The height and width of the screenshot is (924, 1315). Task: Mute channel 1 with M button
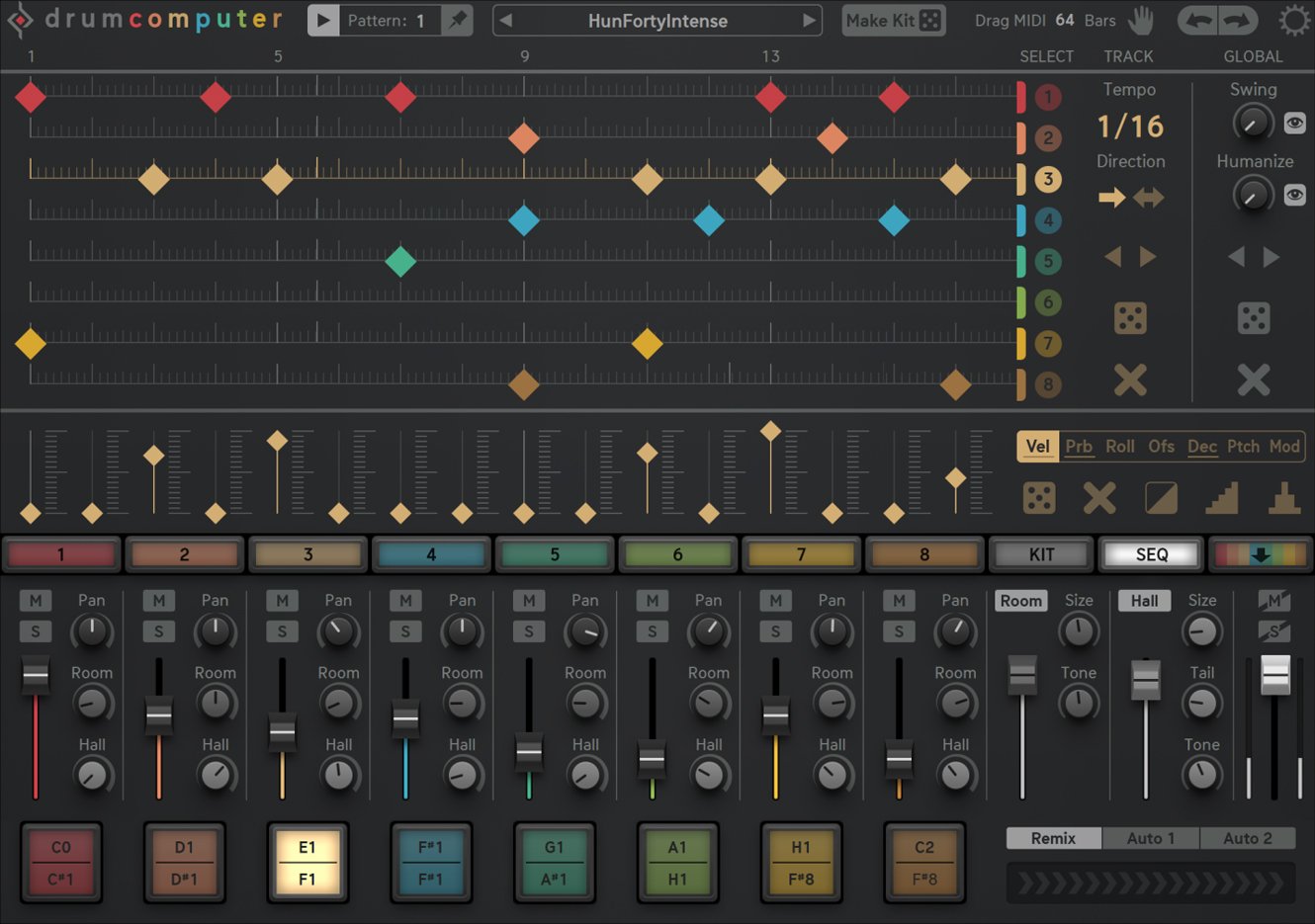coord(36,600)
